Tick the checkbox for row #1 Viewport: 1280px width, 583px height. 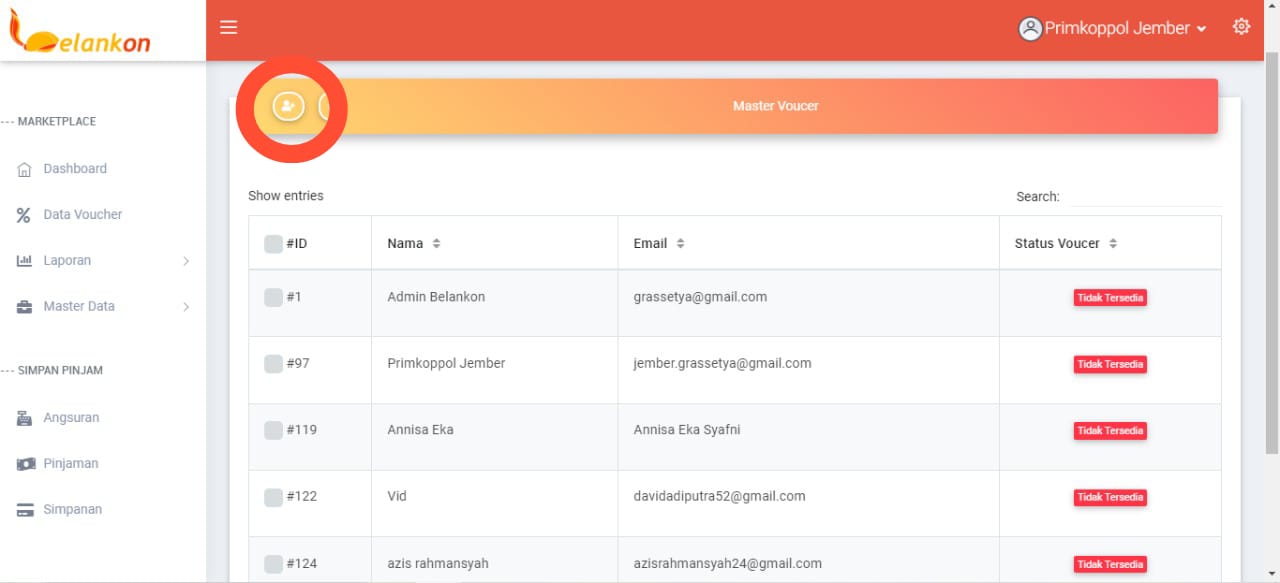273,297
